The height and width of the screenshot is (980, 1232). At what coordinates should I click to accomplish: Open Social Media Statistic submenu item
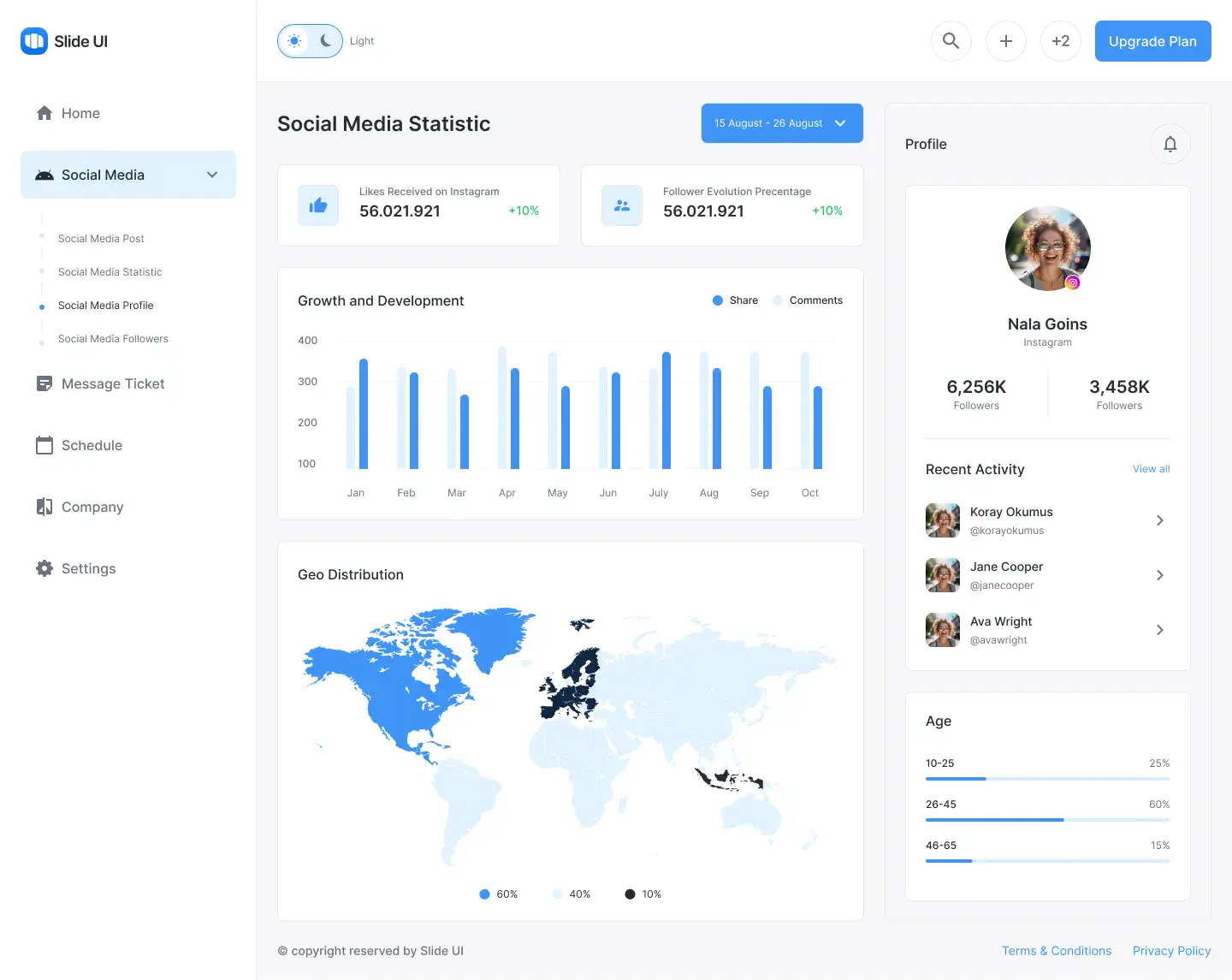click(x=110, y=272)
